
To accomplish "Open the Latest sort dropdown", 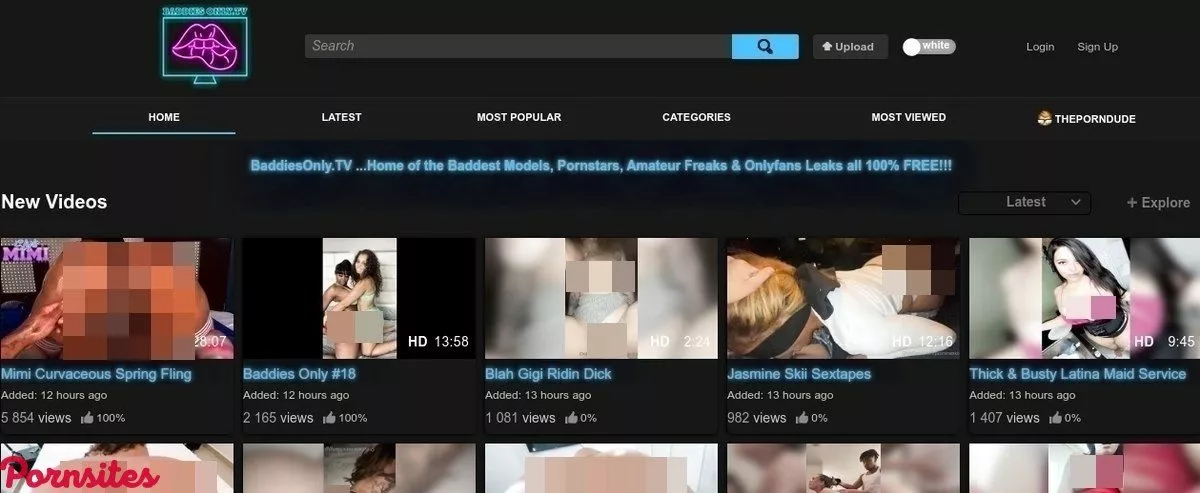I will coord(1024,203).
